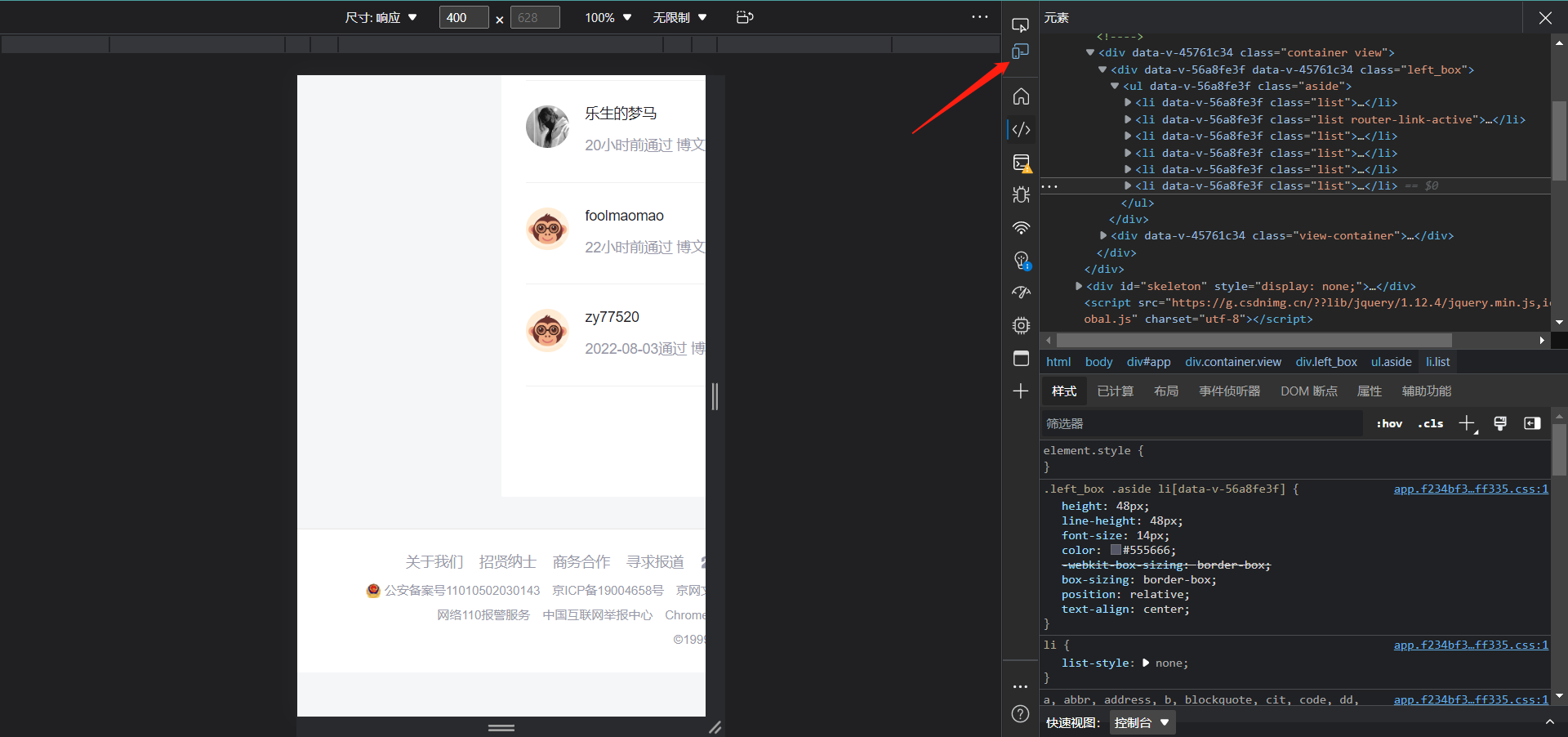Click DOM tree horizontal scrollbar
This screenshot has width=1568, height=737.
pyautogui.click(x=1254, y=340)
